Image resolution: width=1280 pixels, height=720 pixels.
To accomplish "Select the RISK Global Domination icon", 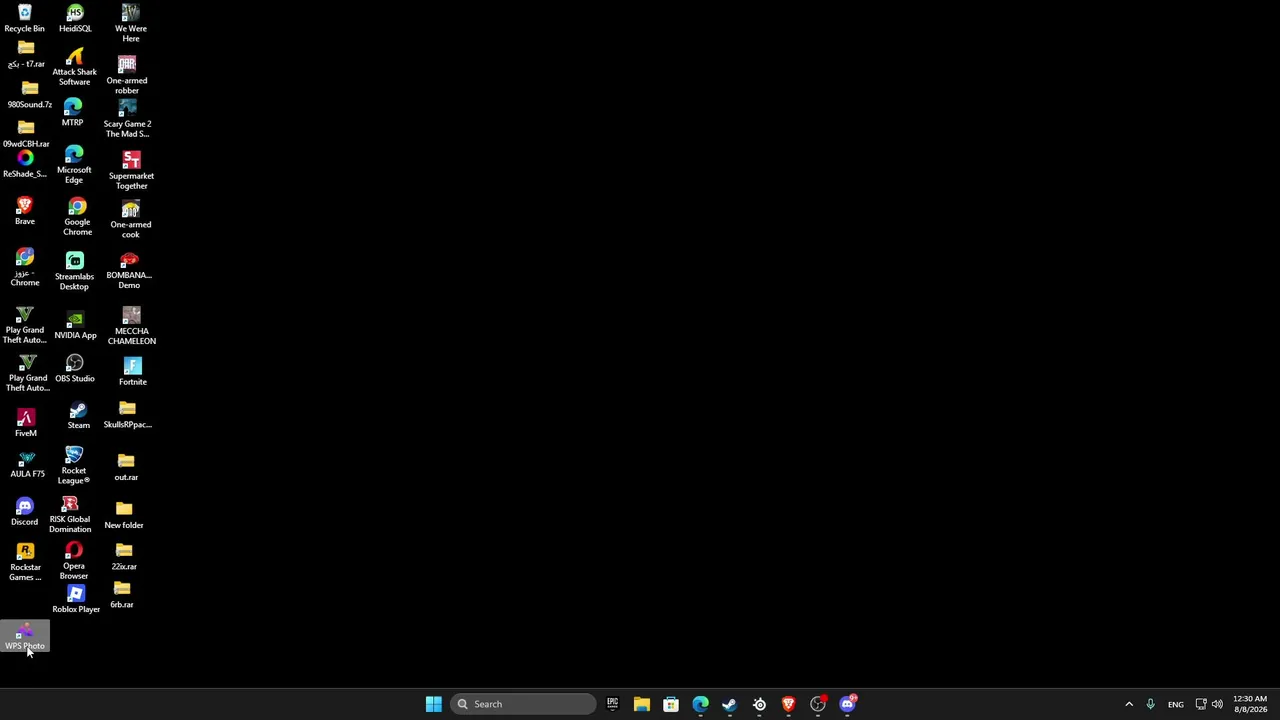I will pyautogui.click(x=70, y=514).
